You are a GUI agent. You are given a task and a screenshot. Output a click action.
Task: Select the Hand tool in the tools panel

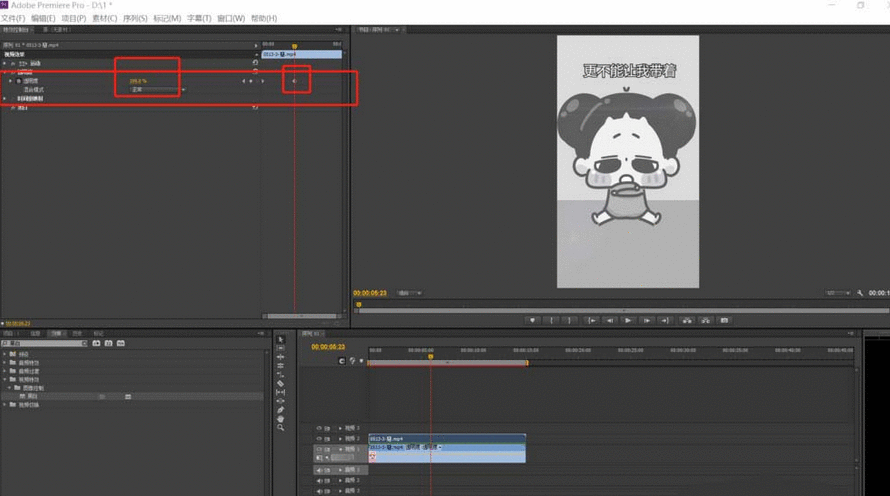(x=281, y=419)
